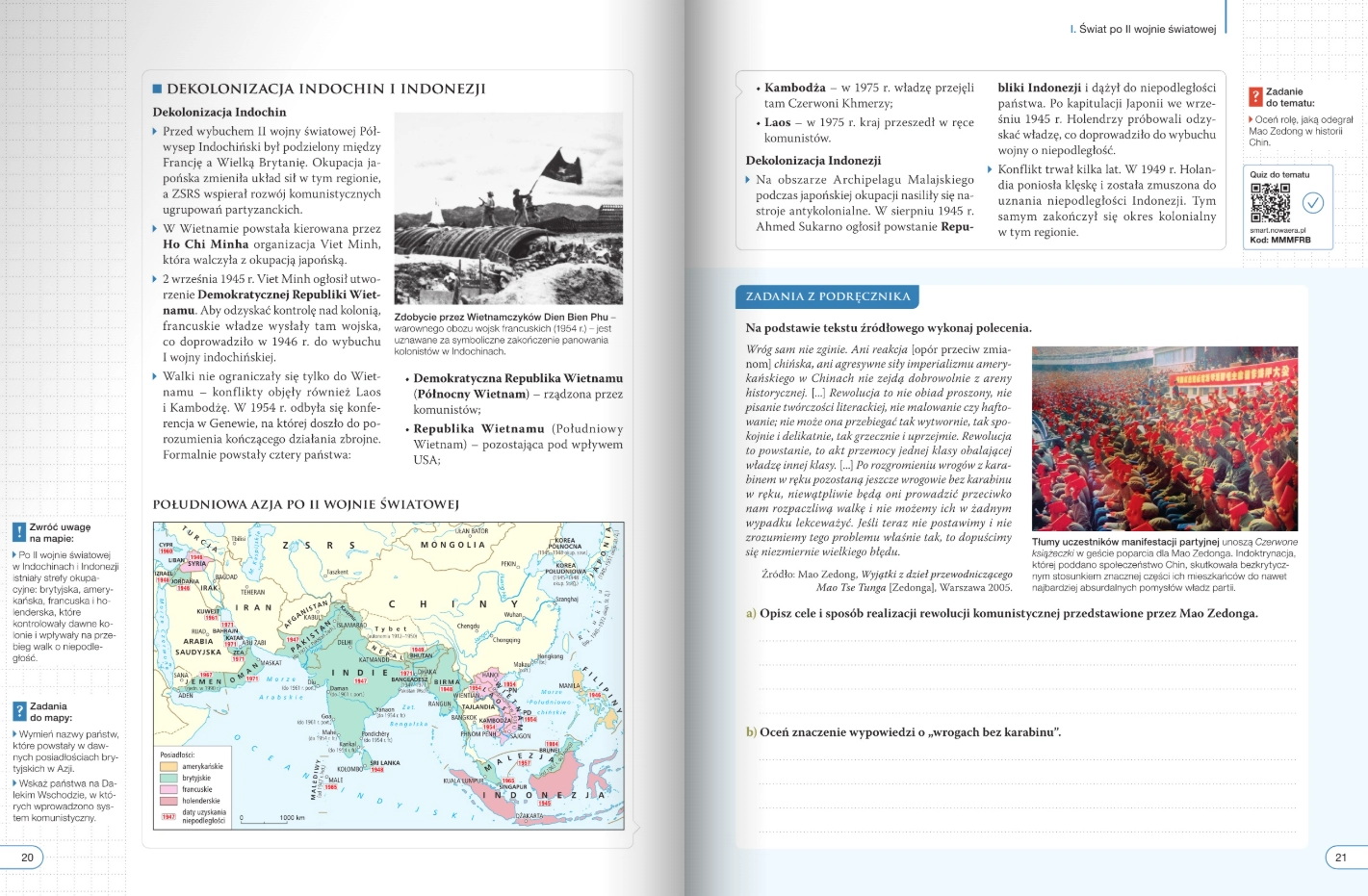Click the bold bullet "Demokratyczna Republika Wietnamu"
The image size is (1368, 896).
click(x=518, y=378)
